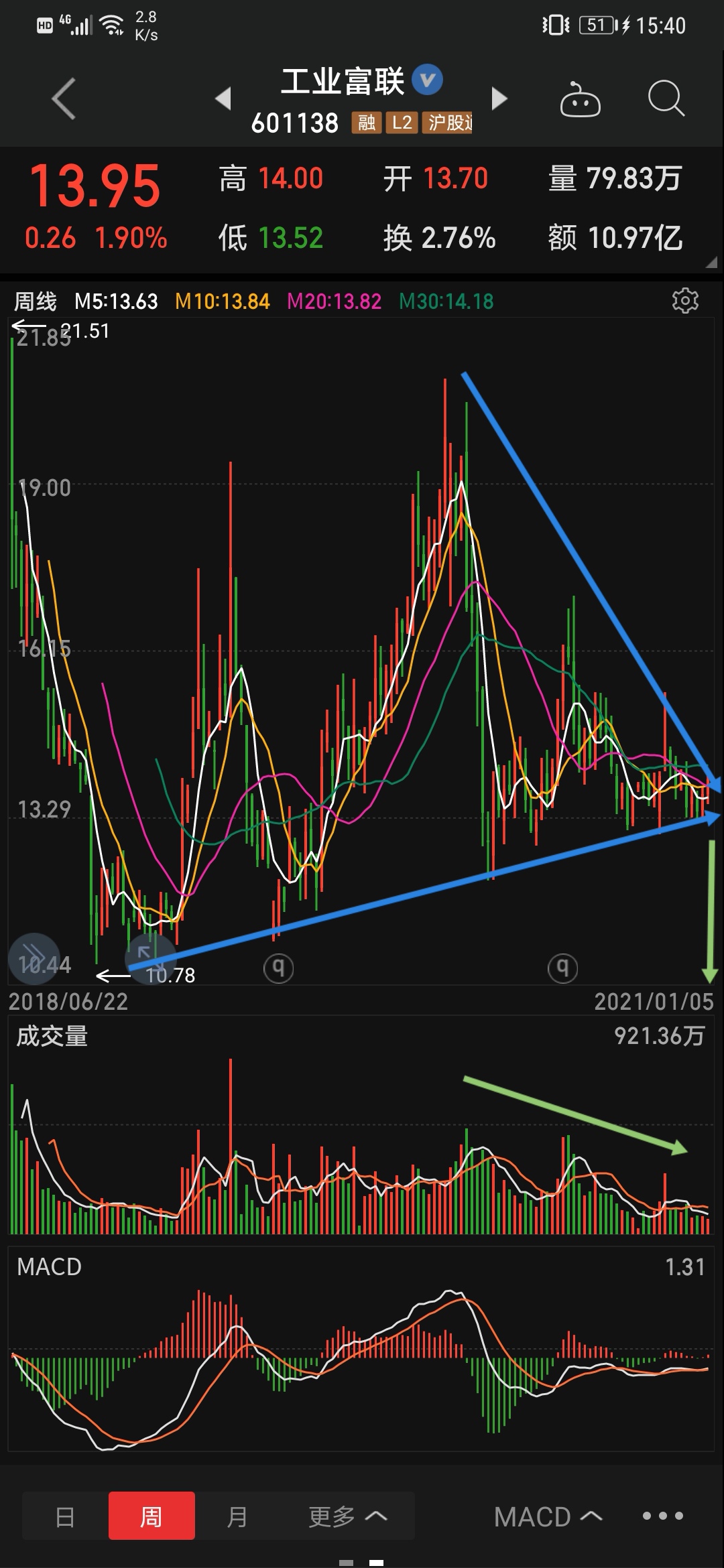Tap the high point label 21.51

click(85, 331)
